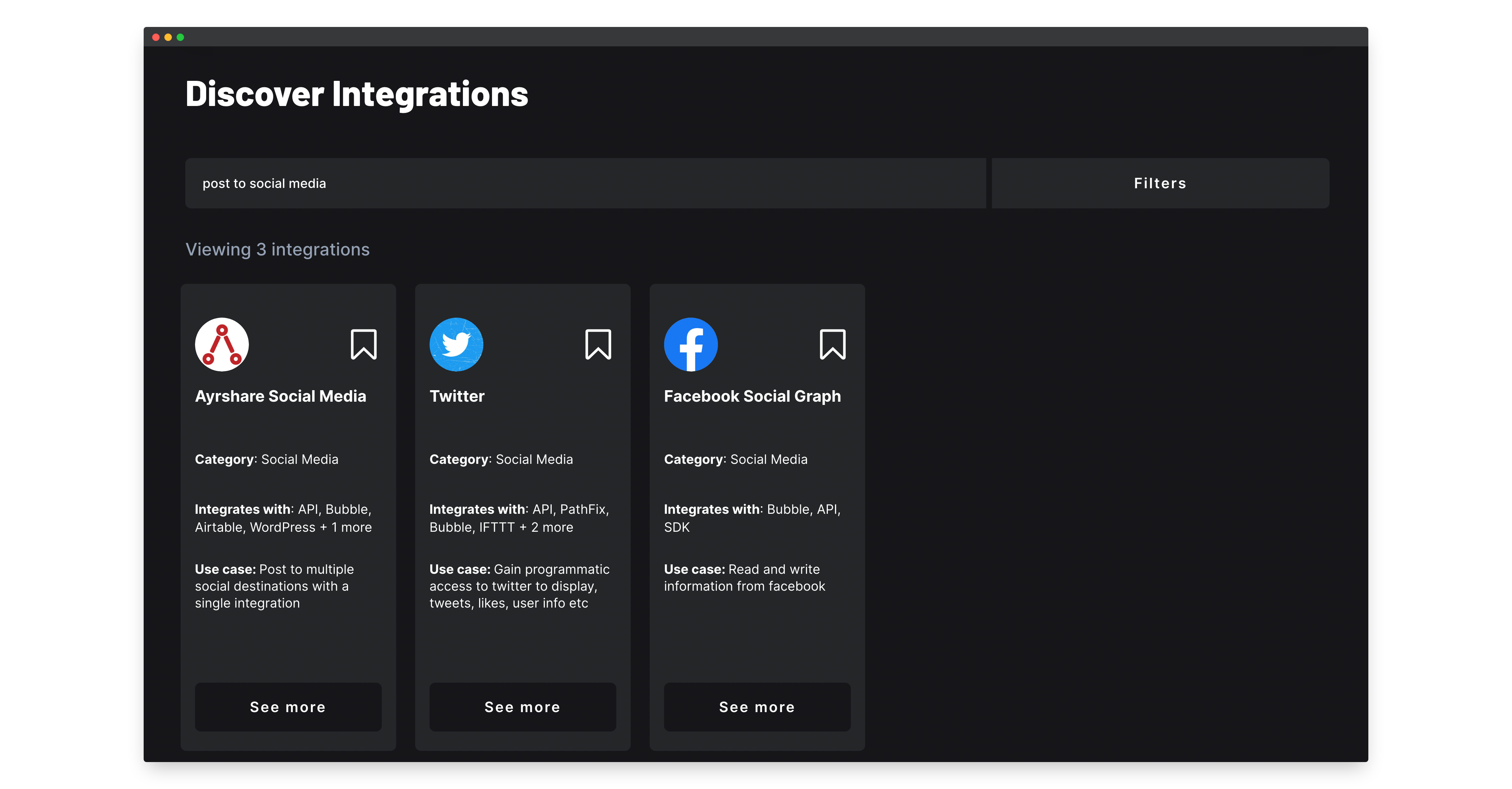
Task: Click the green maximize window dot
Action: 181,37
